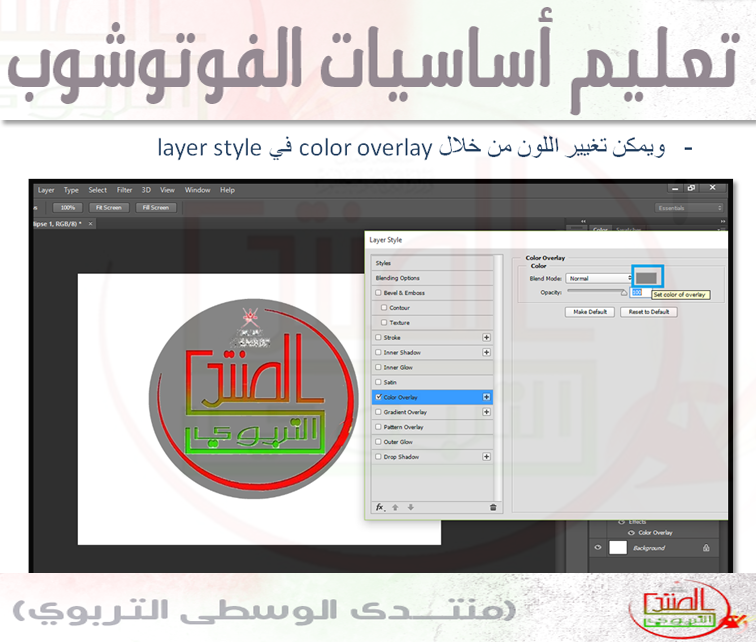This screenshot has height=642, width=756.
Task: Toggle the Effects visibility eye in Layers
Action: pyautogui.click(x=621, y=522)
